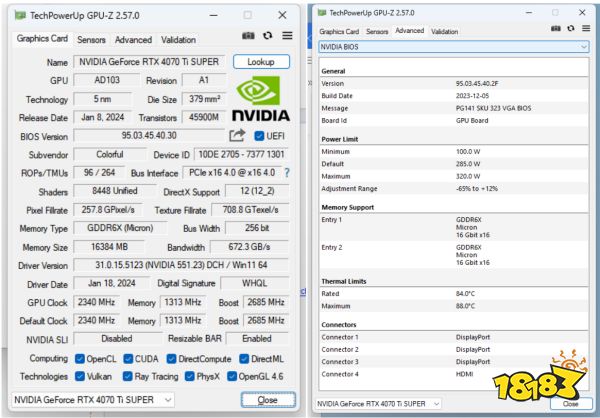Open Validation tab in right window
600x418 pixels.
pos(444,31)
